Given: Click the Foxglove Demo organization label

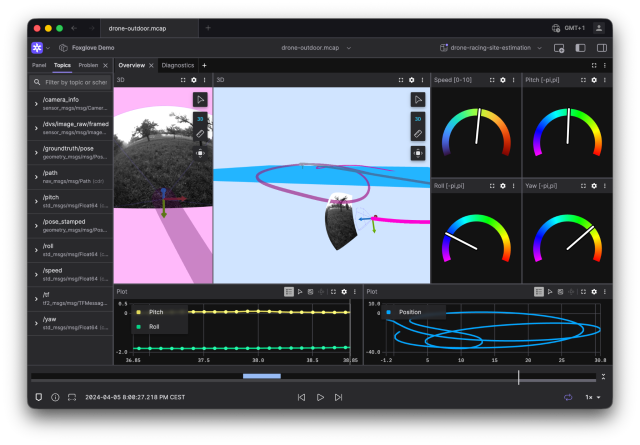Looking at the screenshot, I should pyautogui.click(x=92, y=47).
